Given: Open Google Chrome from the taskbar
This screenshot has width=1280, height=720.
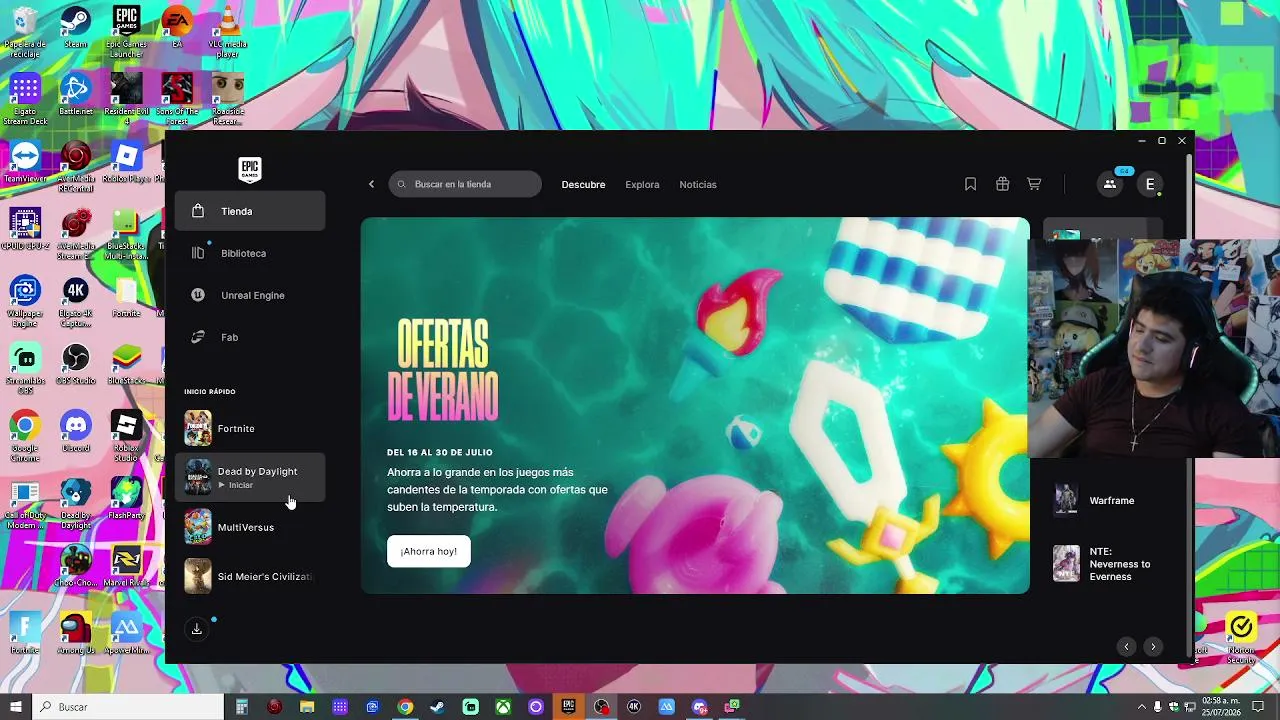Looking at the screenshot, I should tap(405, 707).
